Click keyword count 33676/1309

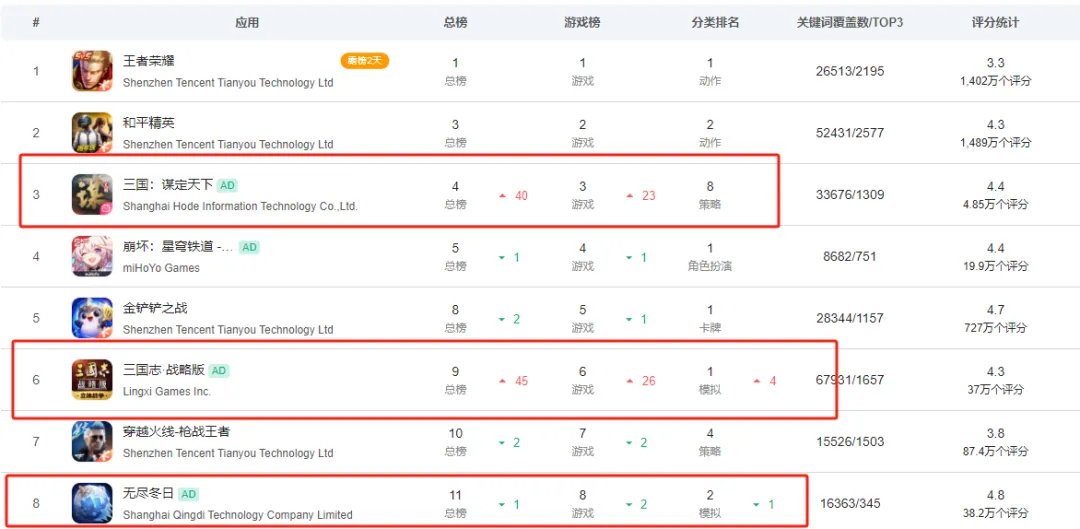pyautogui.click(x=849, y=194)
